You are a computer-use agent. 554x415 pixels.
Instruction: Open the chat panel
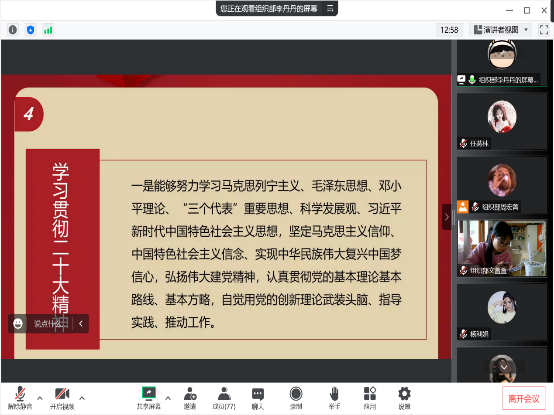pos(258,398)
